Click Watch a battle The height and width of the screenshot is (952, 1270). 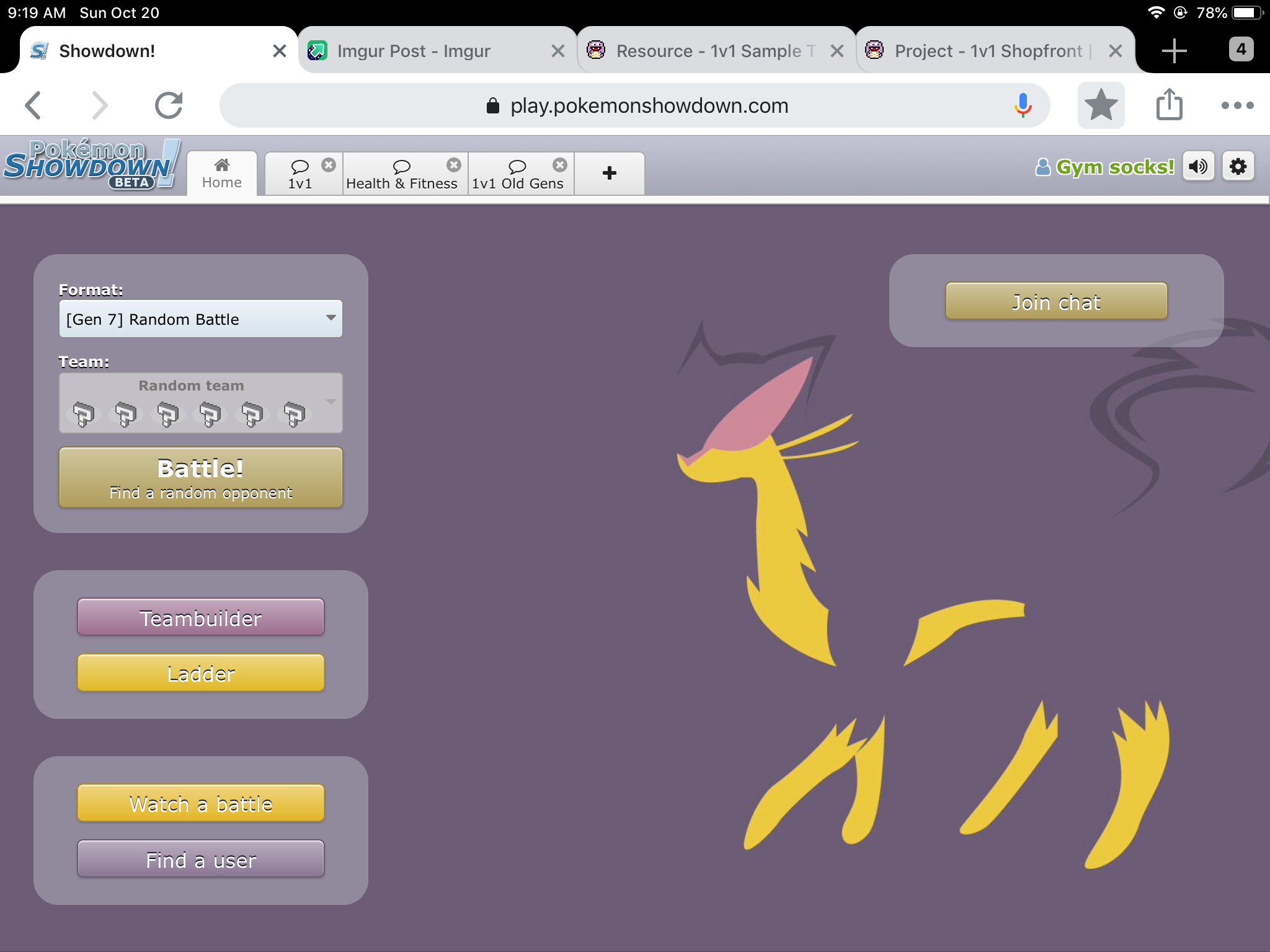200,803
